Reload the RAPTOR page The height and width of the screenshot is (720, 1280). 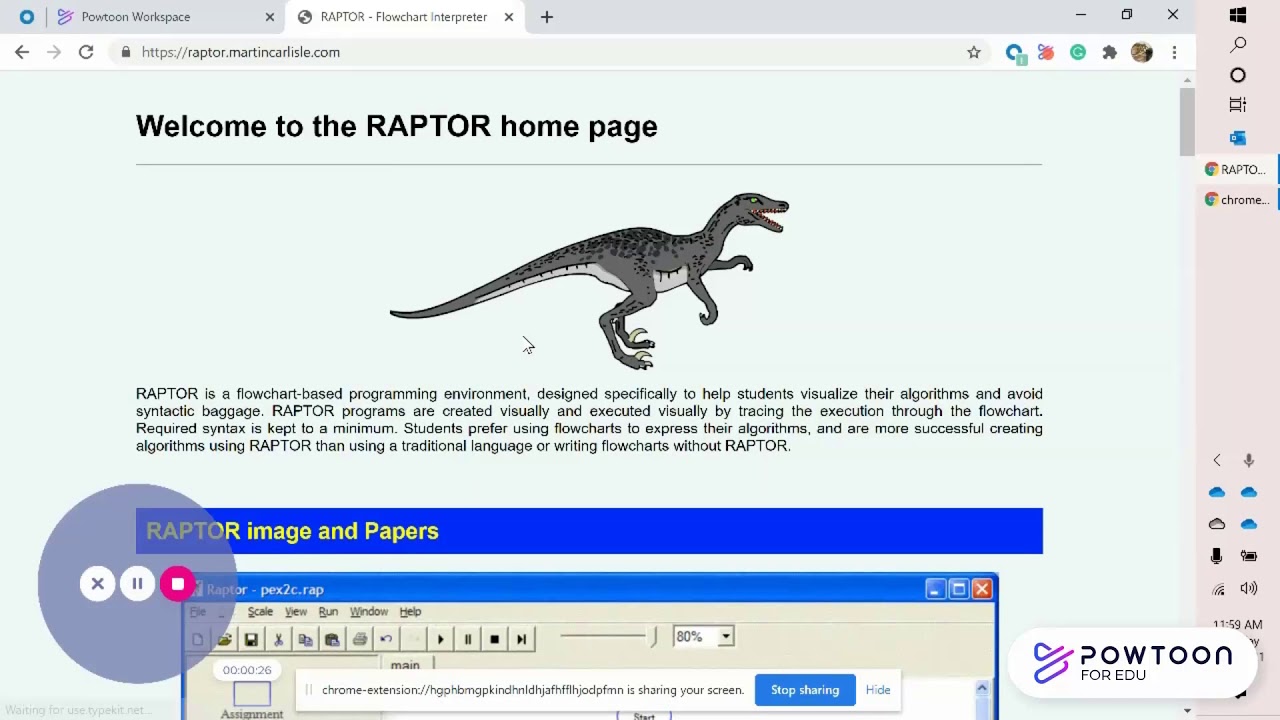click(x=86, y=52)
